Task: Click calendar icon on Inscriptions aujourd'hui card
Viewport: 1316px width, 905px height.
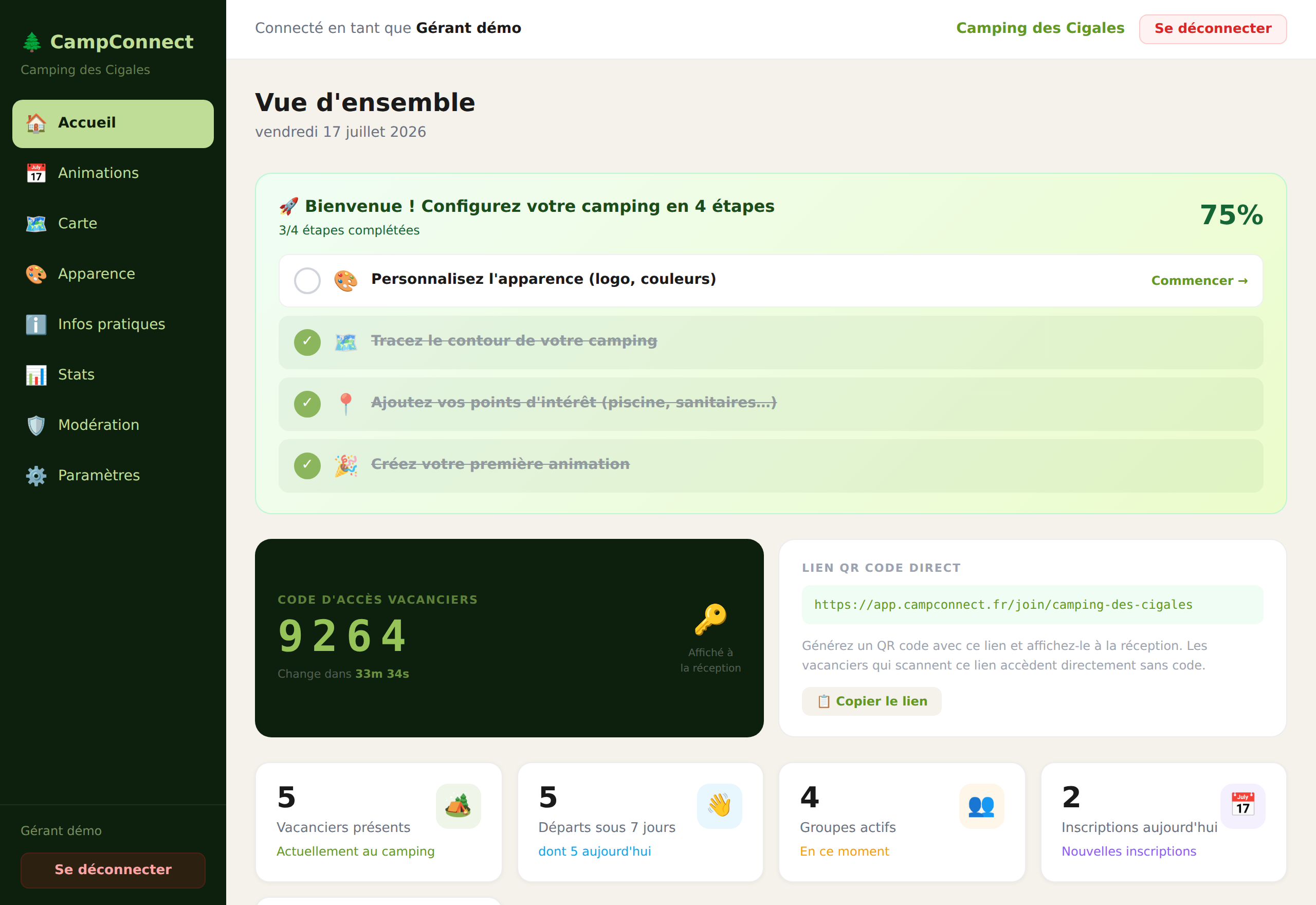Action: tap(1243, 806)
